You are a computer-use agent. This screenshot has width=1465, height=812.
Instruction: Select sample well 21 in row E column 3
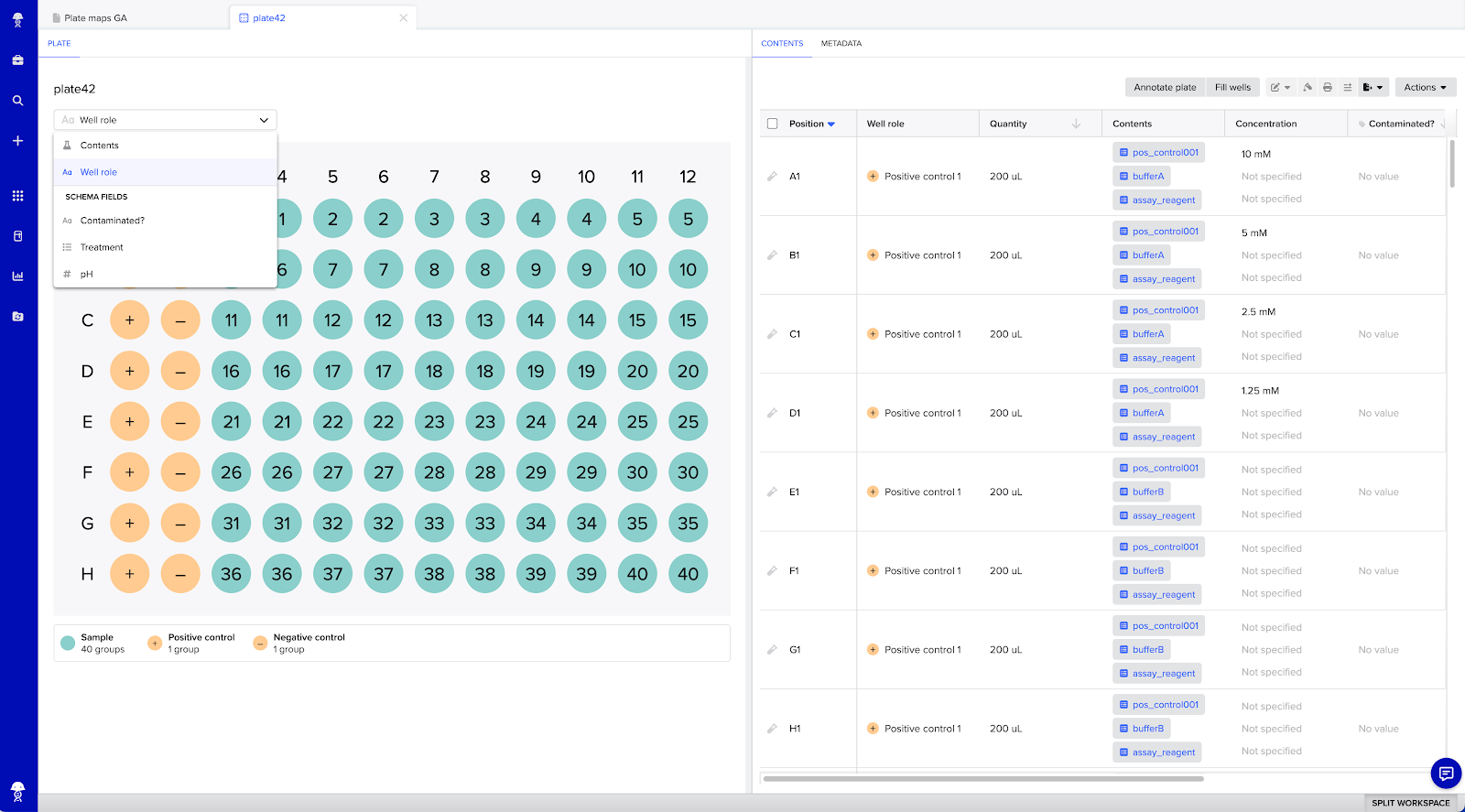(232, 422)
